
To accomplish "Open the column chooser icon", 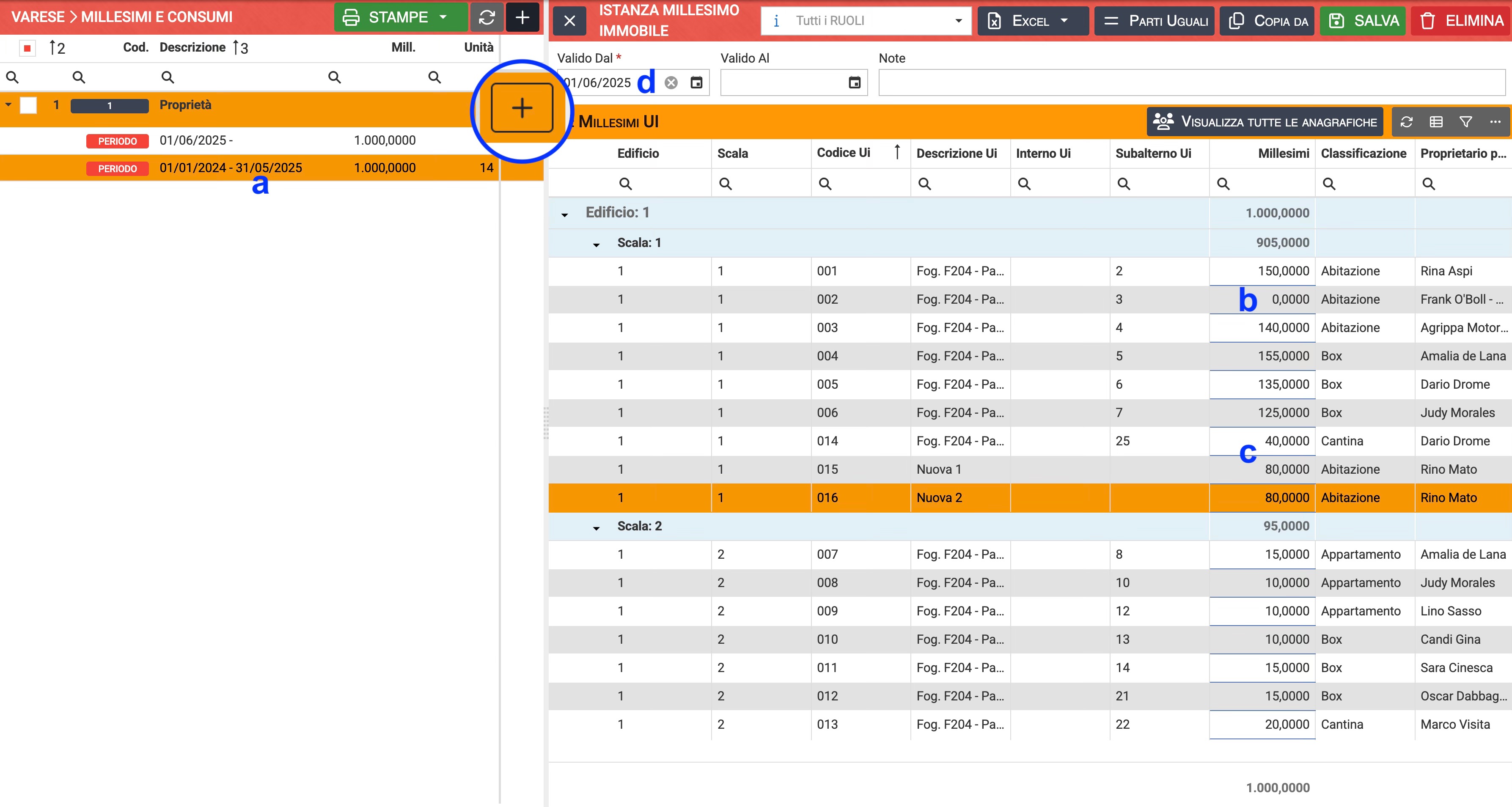I will pos(1436,122).
